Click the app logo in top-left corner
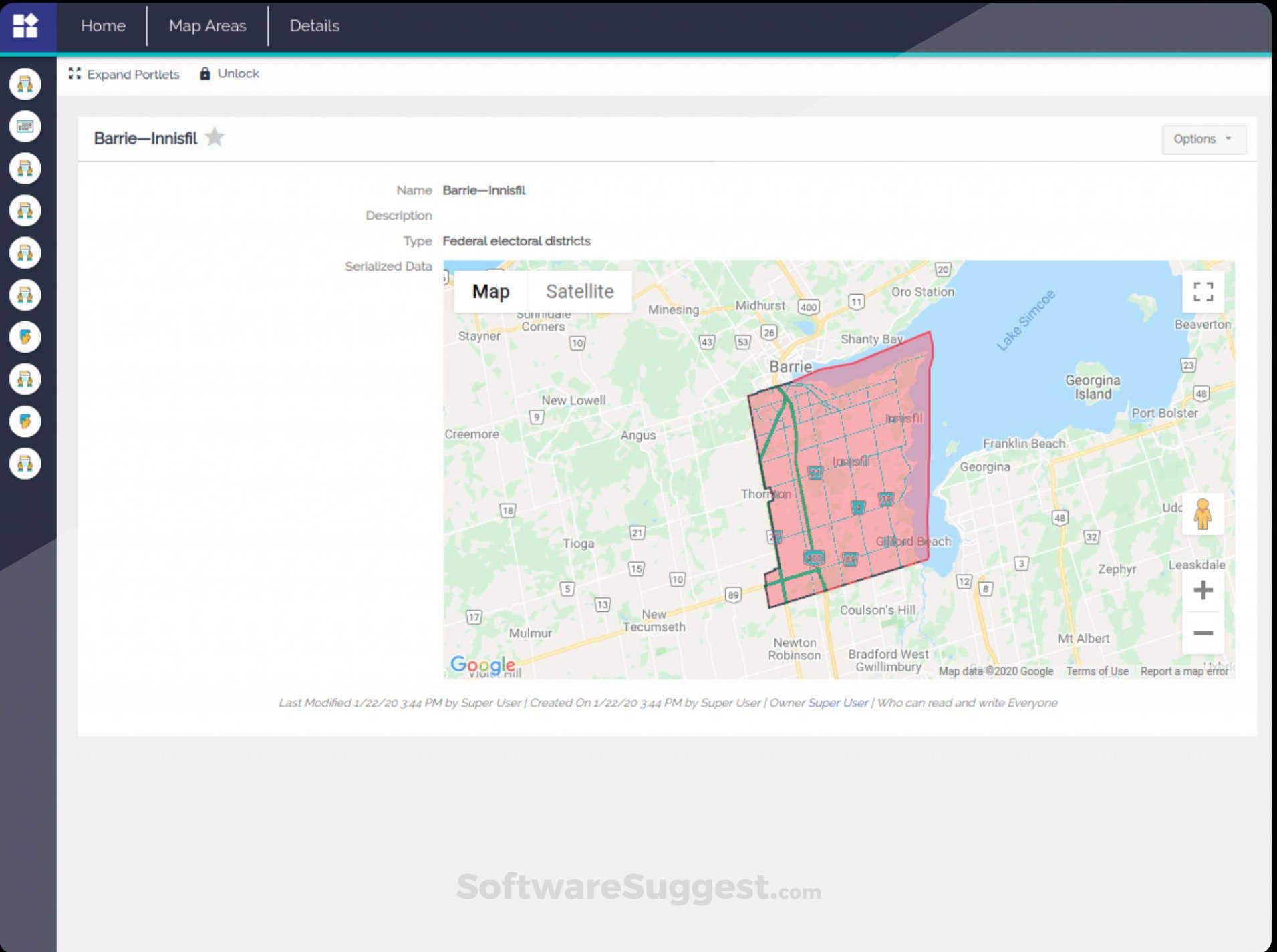 (x=25, y=26)
